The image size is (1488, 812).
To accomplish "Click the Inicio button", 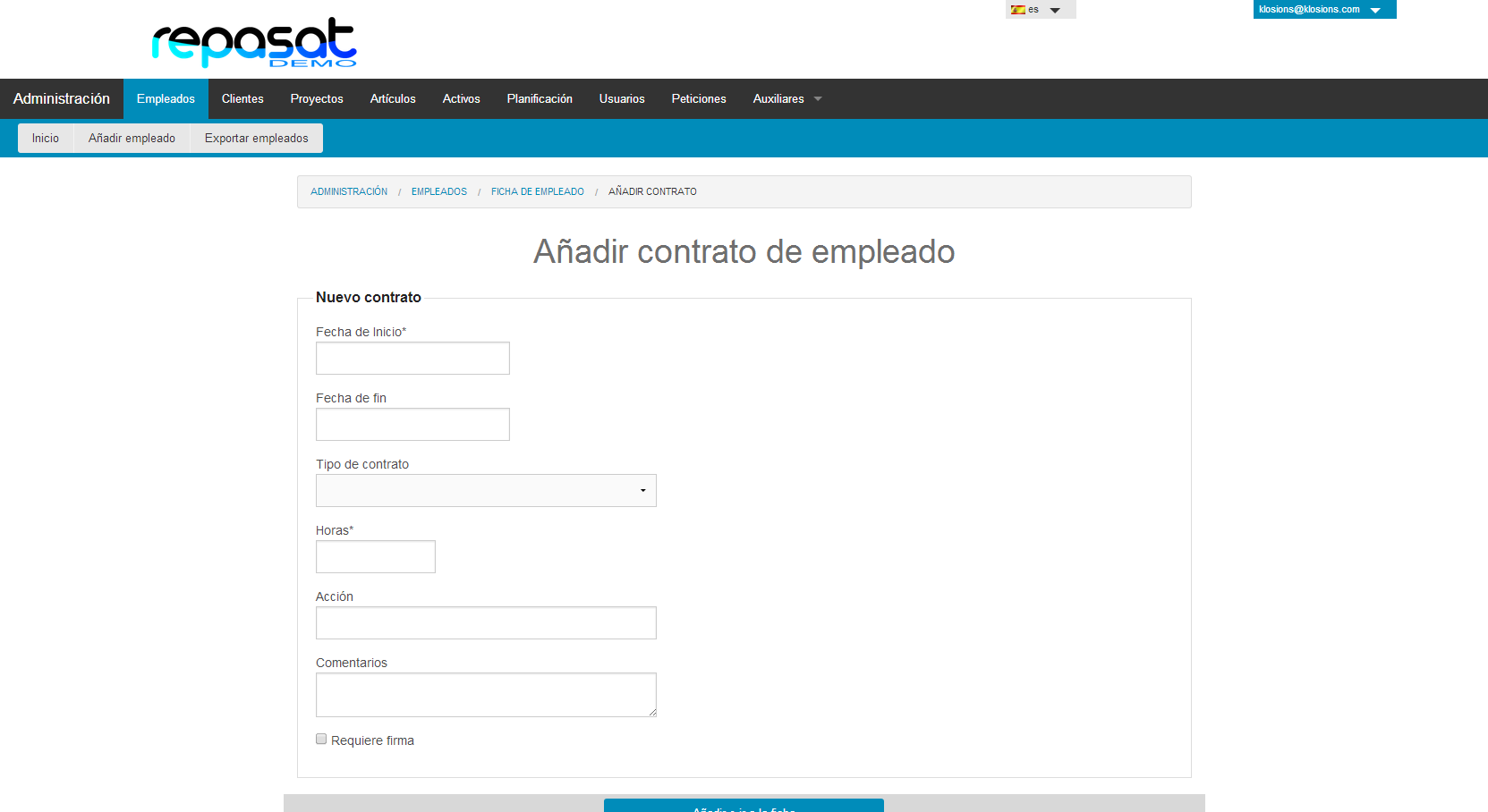I will (x=46, y=138).
